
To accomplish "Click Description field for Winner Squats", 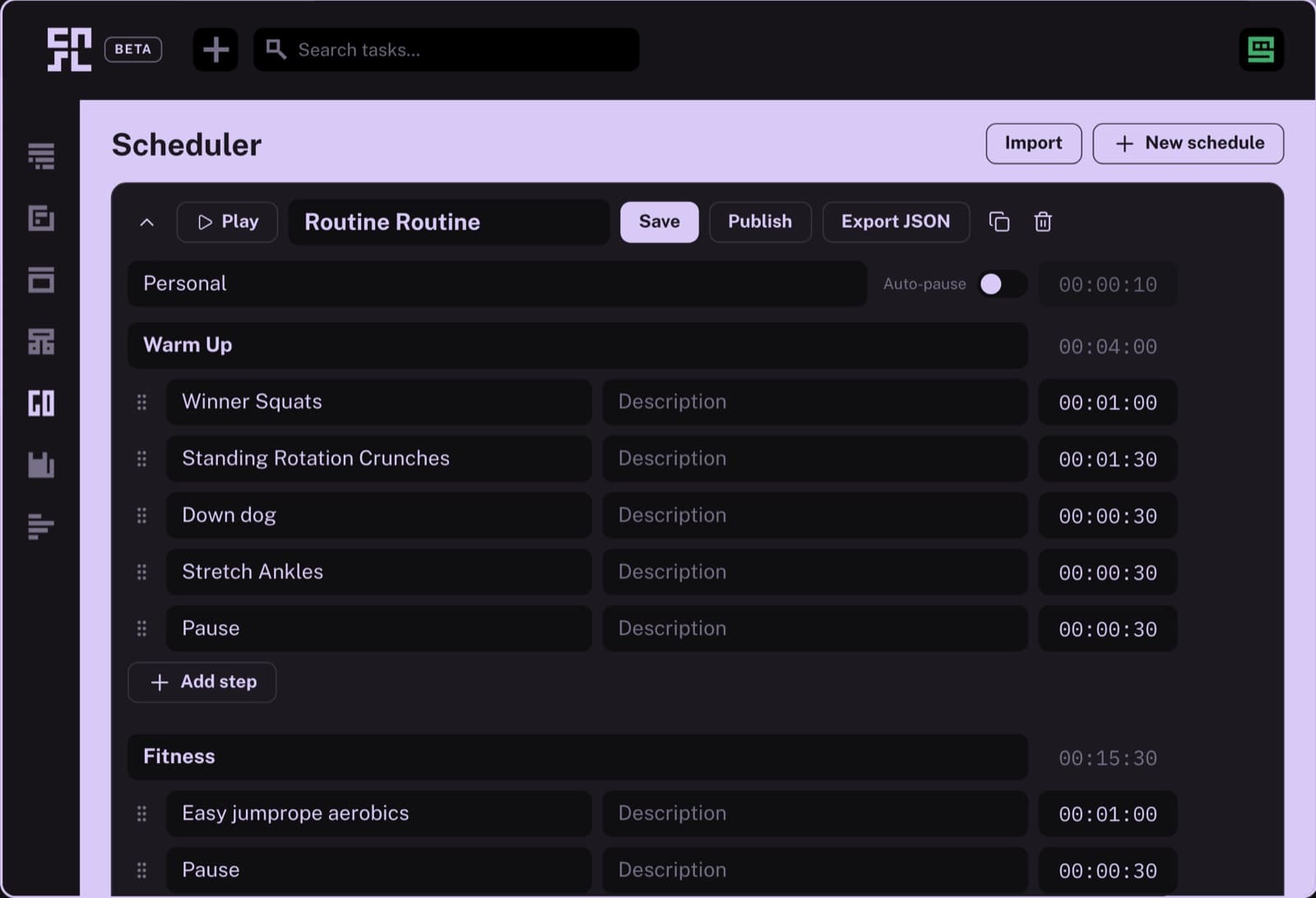I will (815, 402).
